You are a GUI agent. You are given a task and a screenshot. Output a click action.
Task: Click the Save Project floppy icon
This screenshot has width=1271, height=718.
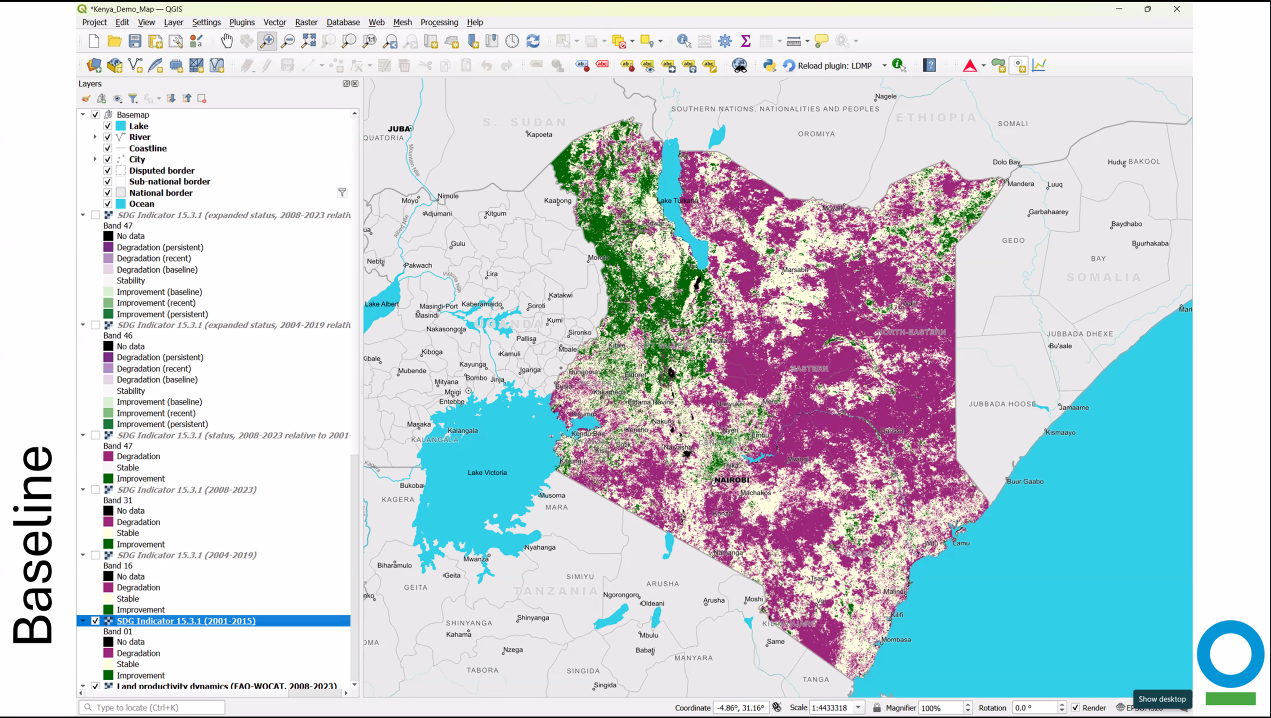135,41
